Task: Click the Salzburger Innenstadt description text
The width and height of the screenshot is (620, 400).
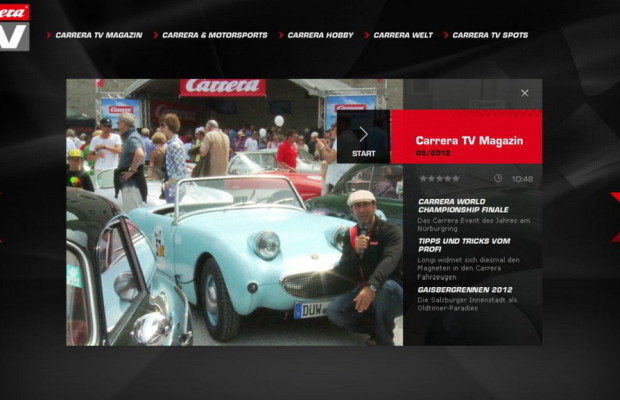Action: tap(467, 304)
